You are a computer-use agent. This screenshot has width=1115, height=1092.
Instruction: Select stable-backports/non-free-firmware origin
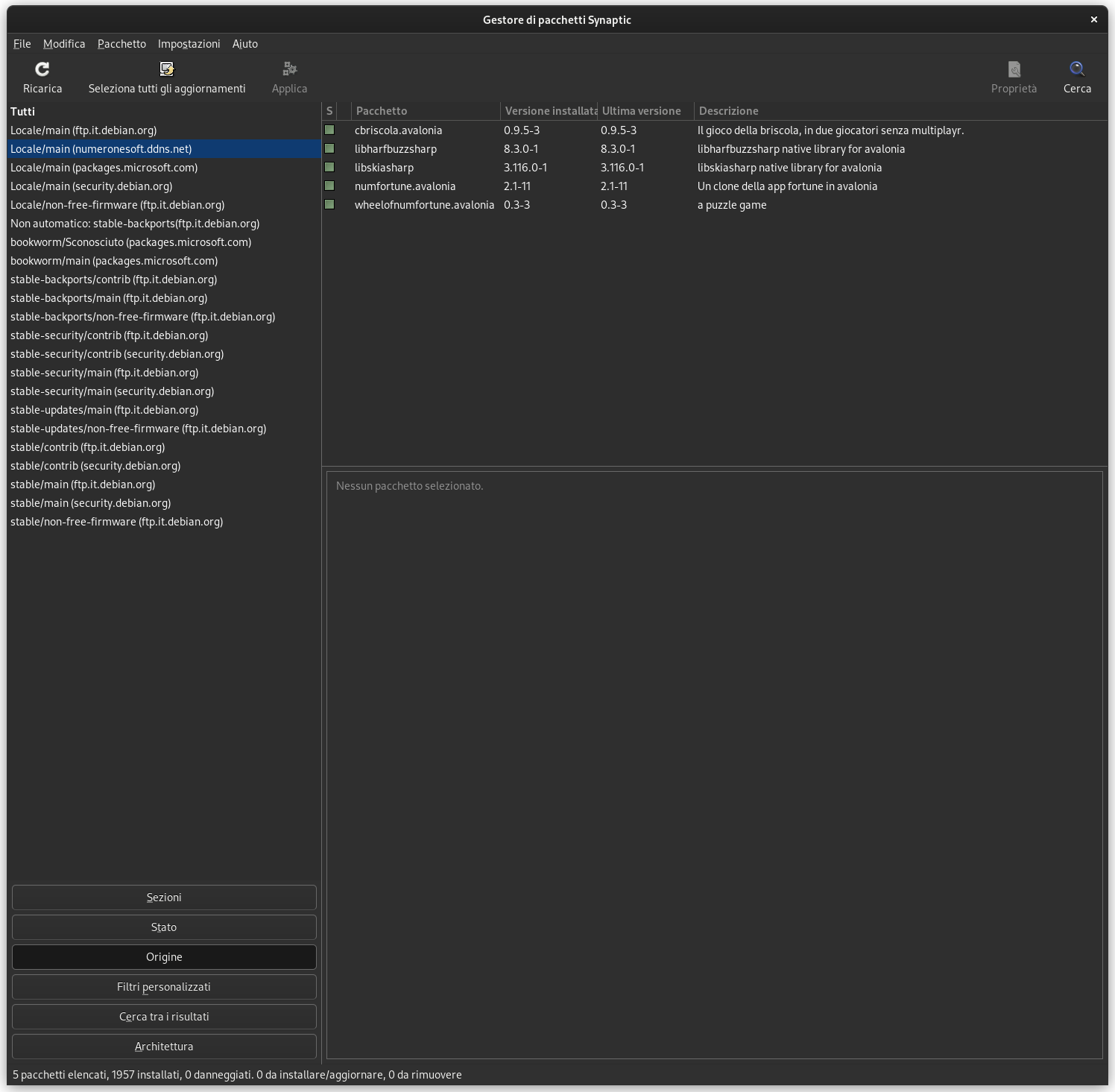(164, 317)
